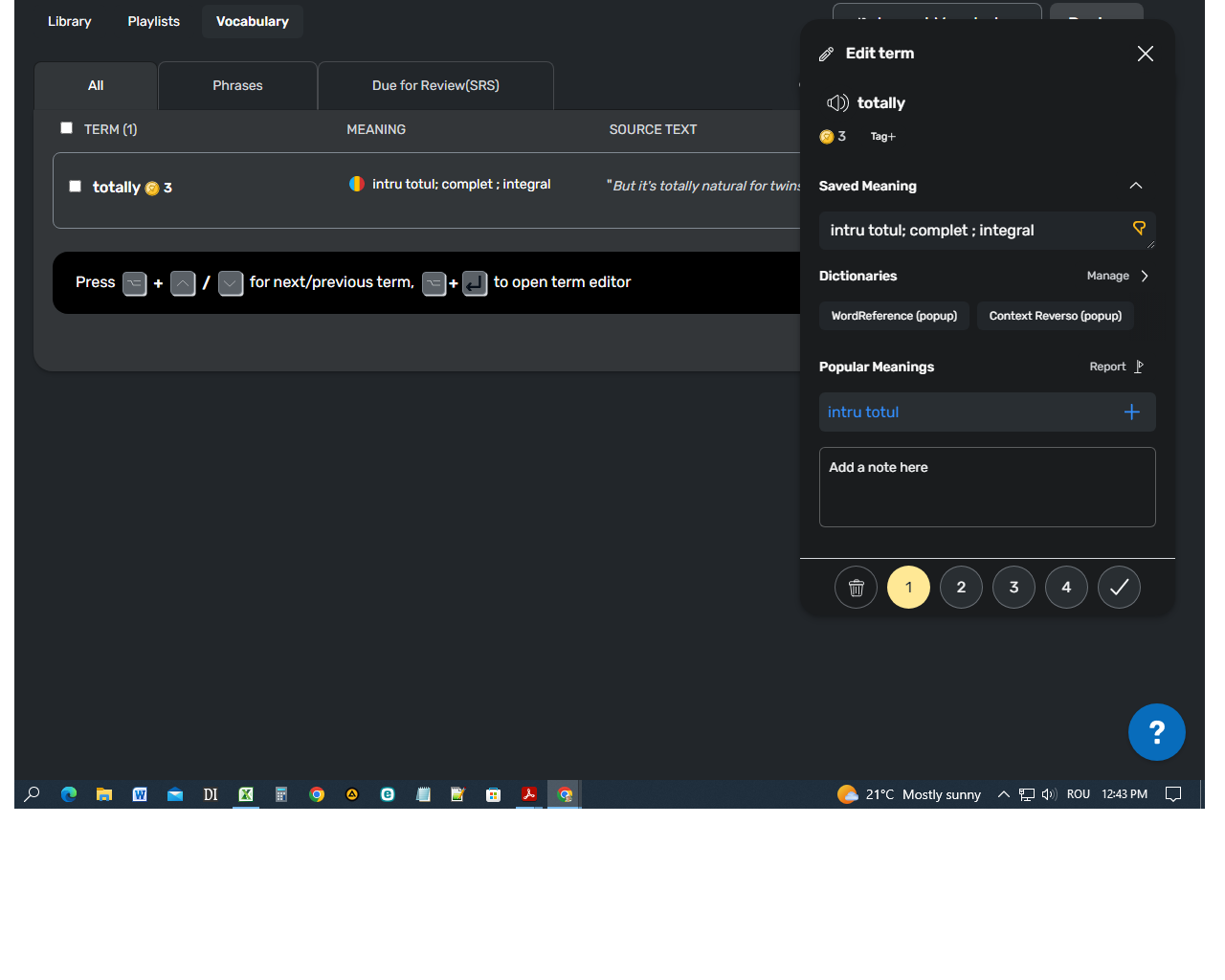The height and width of the screenshot is (980, 1225).
Task: Open Excel from taskbar
Action: click(x=246, y=794)
